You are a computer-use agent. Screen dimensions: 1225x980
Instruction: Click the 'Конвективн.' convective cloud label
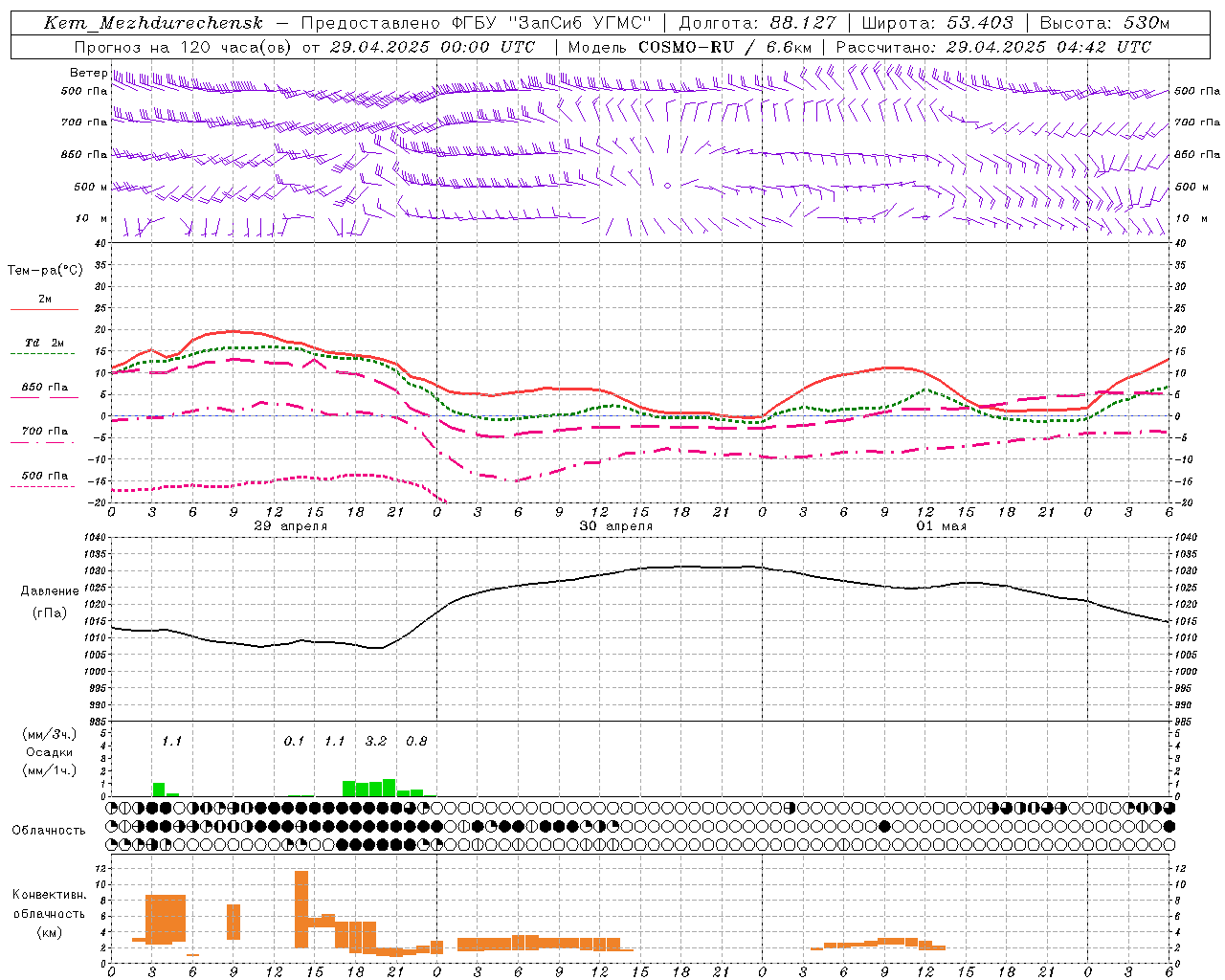[x=50, y=895]
